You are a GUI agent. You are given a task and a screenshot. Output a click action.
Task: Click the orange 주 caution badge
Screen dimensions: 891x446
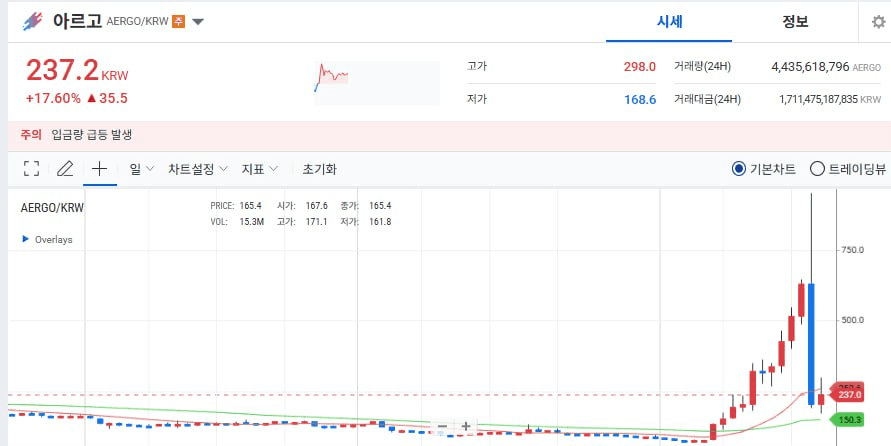tap(178, 22)
